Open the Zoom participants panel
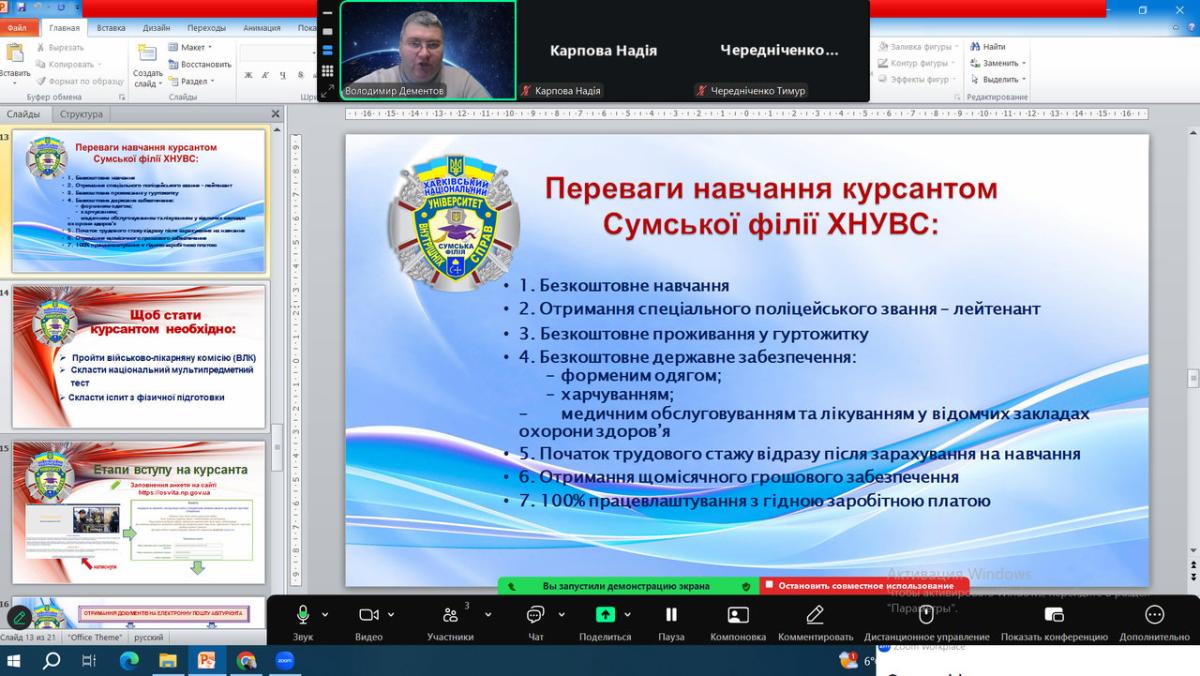This screenshot has height=676, width=1200. tap(450, 615)
